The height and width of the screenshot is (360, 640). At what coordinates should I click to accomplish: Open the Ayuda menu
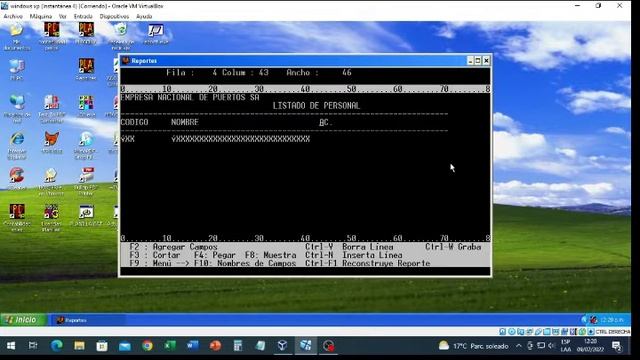(144, 16)
